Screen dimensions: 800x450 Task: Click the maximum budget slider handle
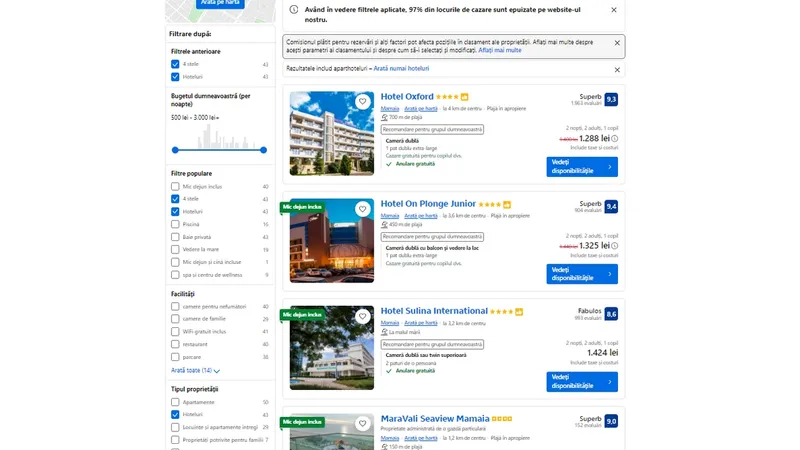(x=263, y=150)
